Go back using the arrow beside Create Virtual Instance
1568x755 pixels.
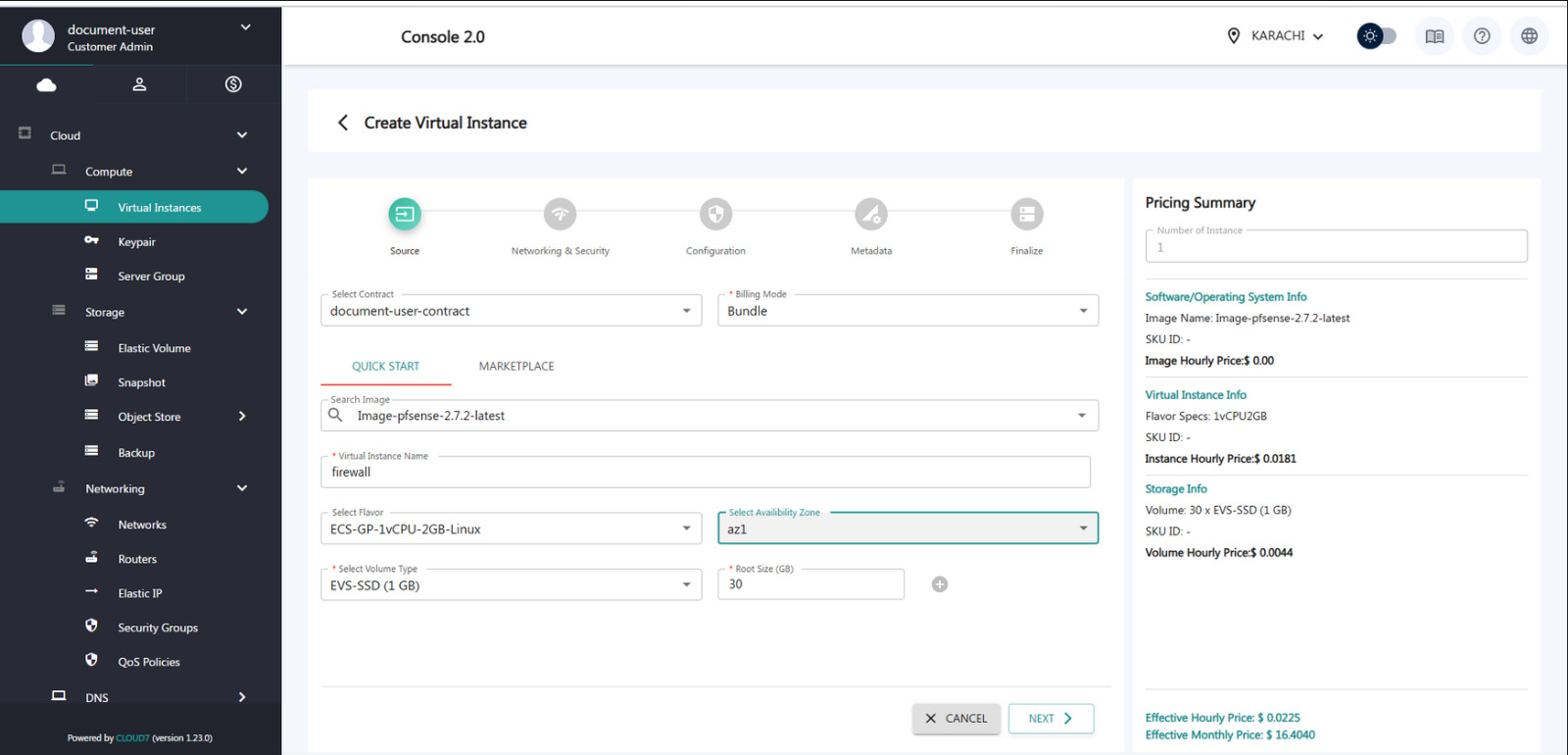(342, 123)
